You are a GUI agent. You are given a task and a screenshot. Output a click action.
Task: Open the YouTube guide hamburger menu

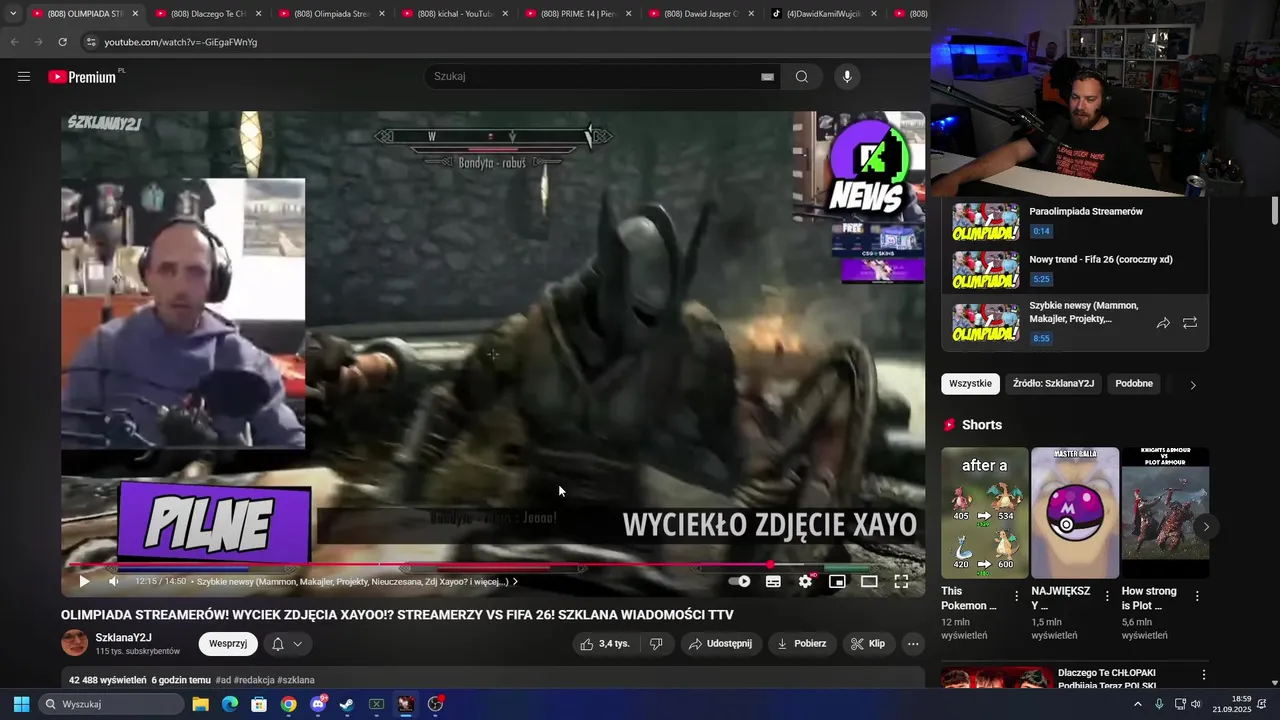[24, 76]
